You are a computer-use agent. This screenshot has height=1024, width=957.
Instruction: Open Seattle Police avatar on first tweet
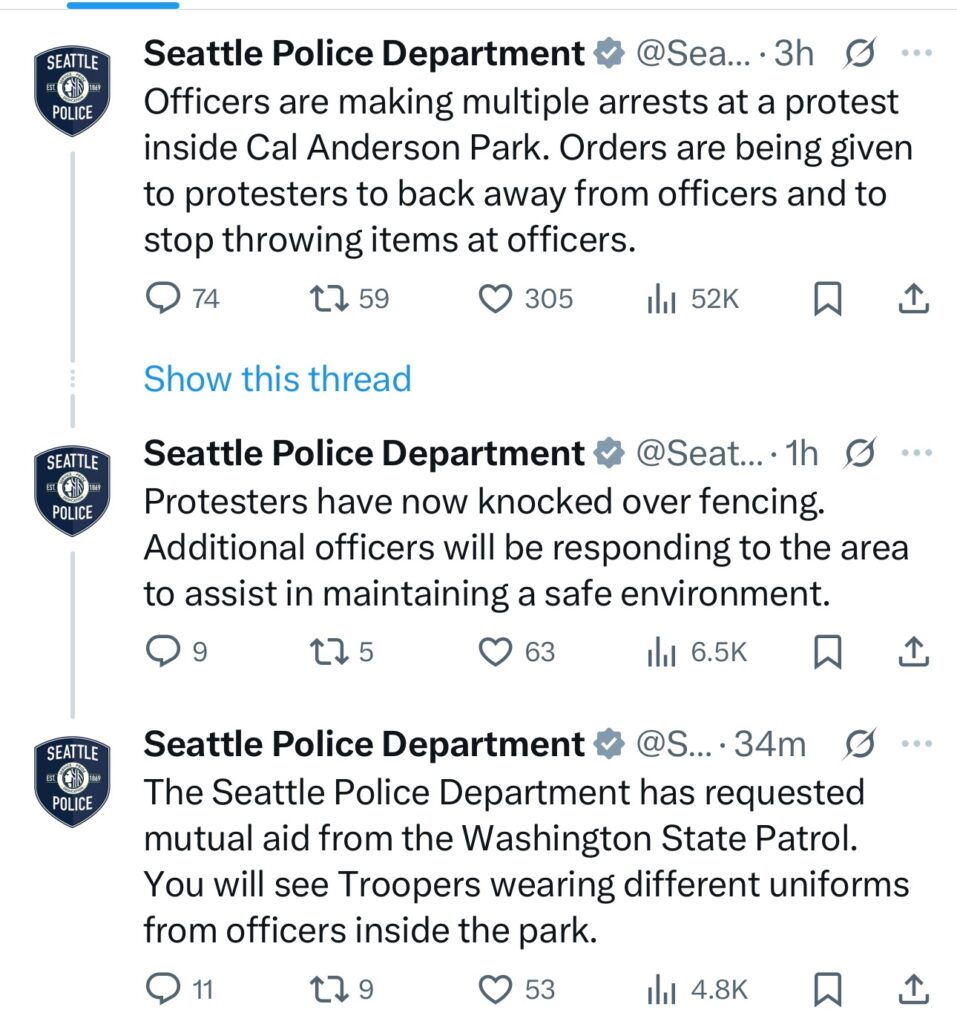coord(73,90)
